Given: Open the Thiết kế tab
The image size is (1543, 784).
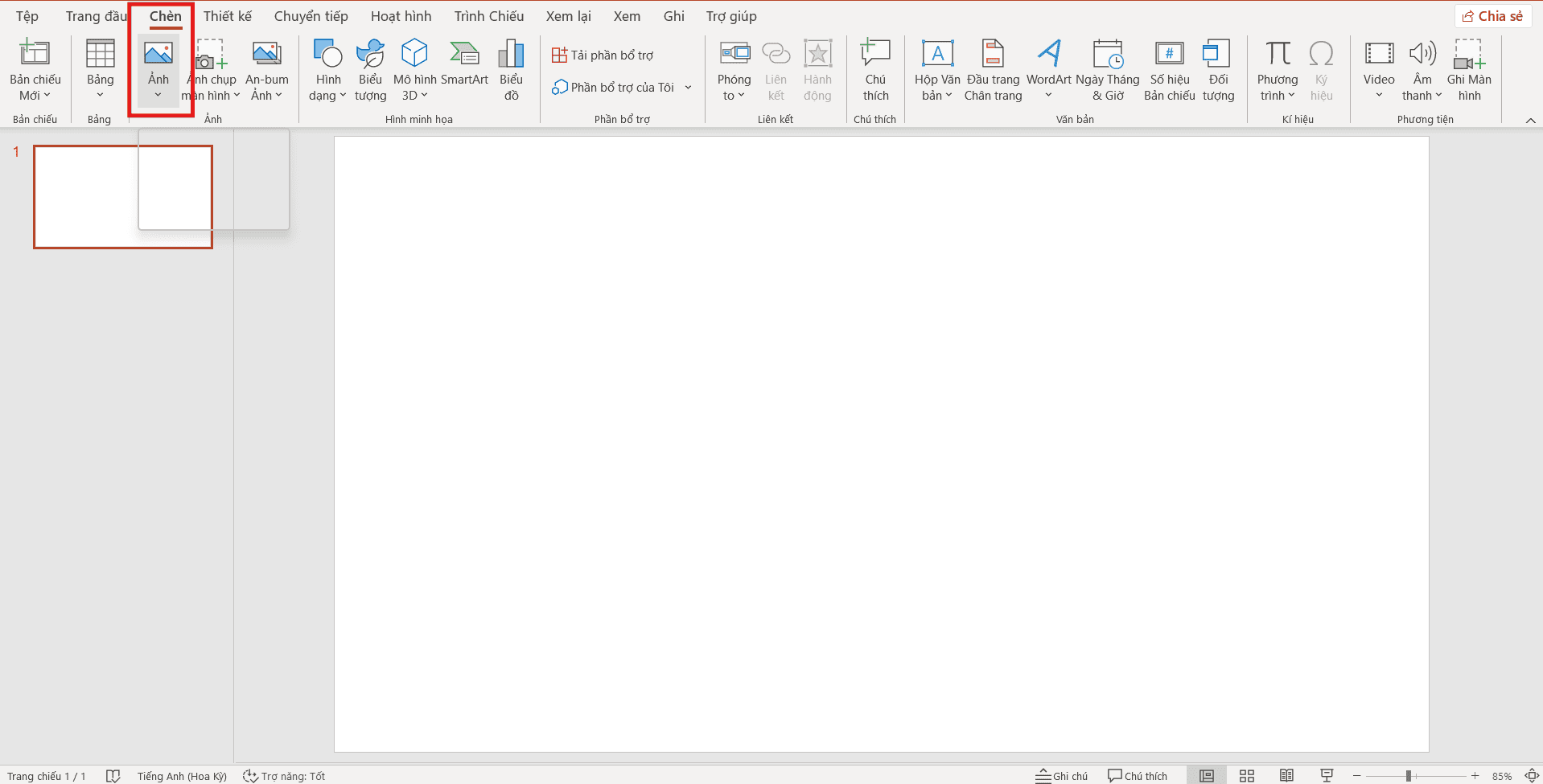Looking at the screenshot, I should [x=227, y=16].
